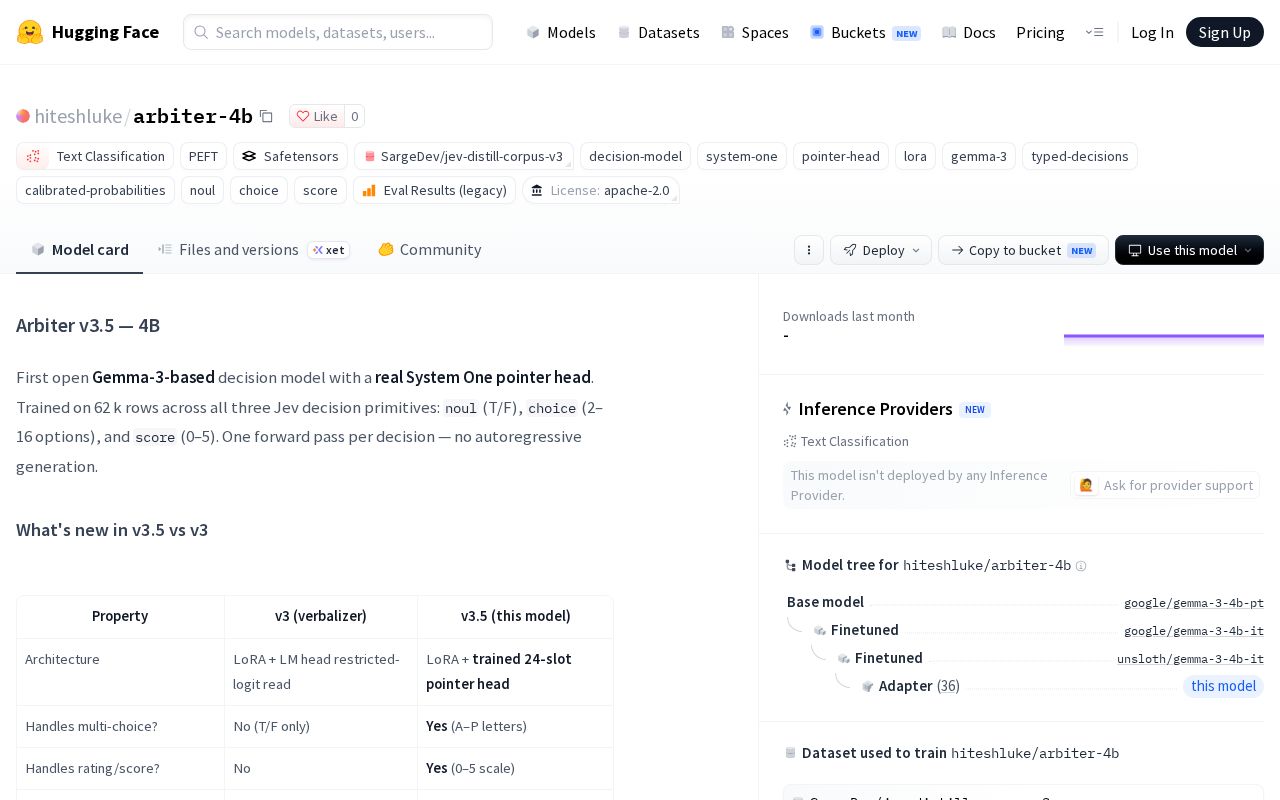
Task: Click the Community tab emoji icon
Action: 386,250
